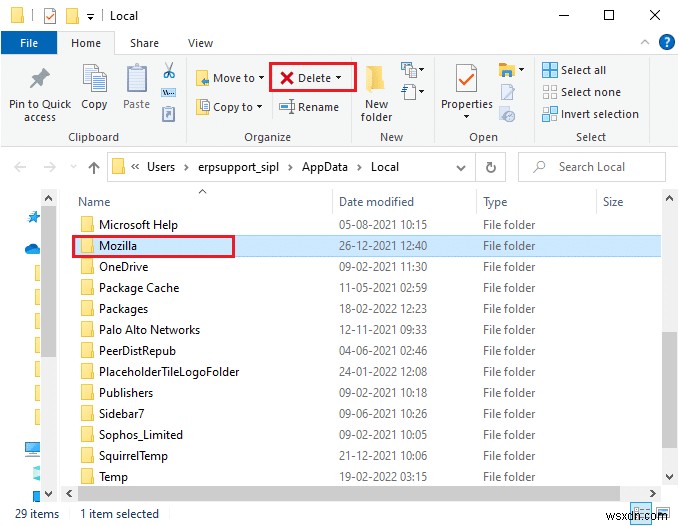
Task: Open the Move to dropdown
Action: [x=230, y=78]
